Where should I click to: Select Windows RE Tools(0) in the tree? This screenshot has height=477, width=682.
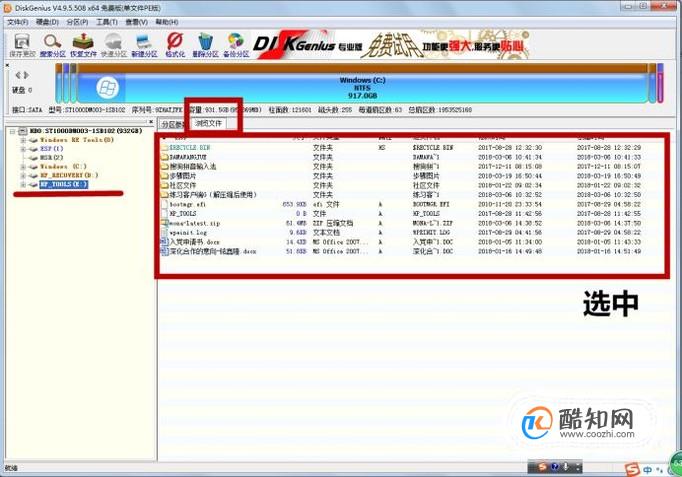click(77, 140)
